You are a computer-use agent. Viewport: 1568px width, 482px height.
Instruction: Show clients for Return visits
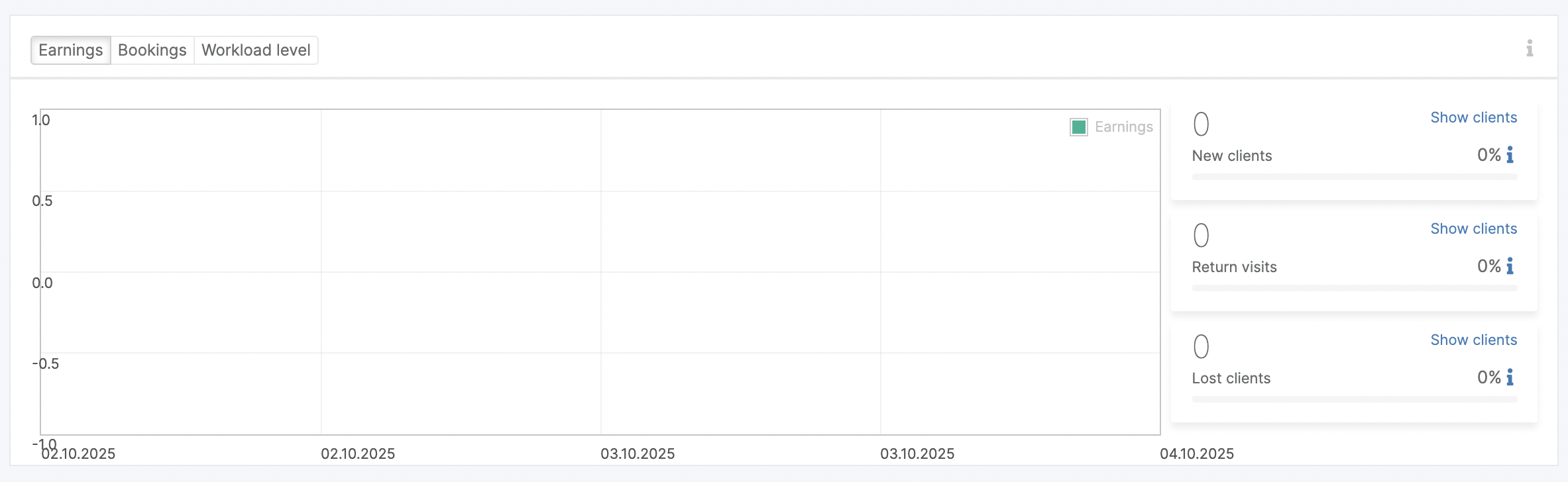1473,229
